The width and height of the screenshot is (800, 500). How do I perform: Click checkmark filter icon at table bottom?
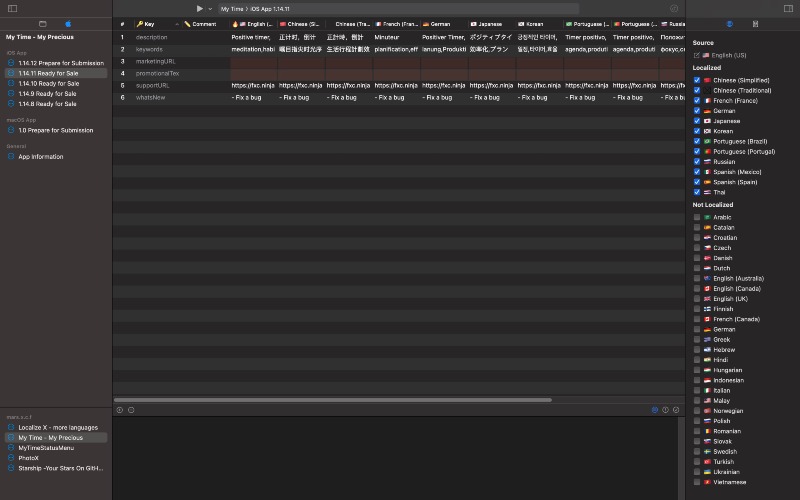[x=676, y=410]
